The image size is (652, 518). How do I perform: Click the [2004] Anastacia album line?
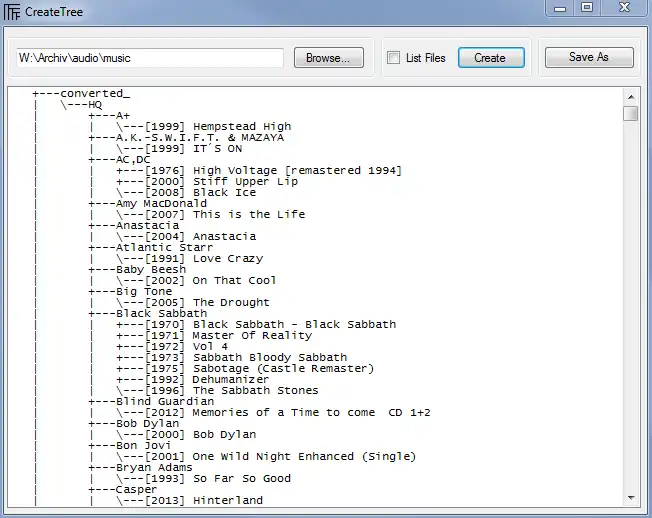click(186, 237)
